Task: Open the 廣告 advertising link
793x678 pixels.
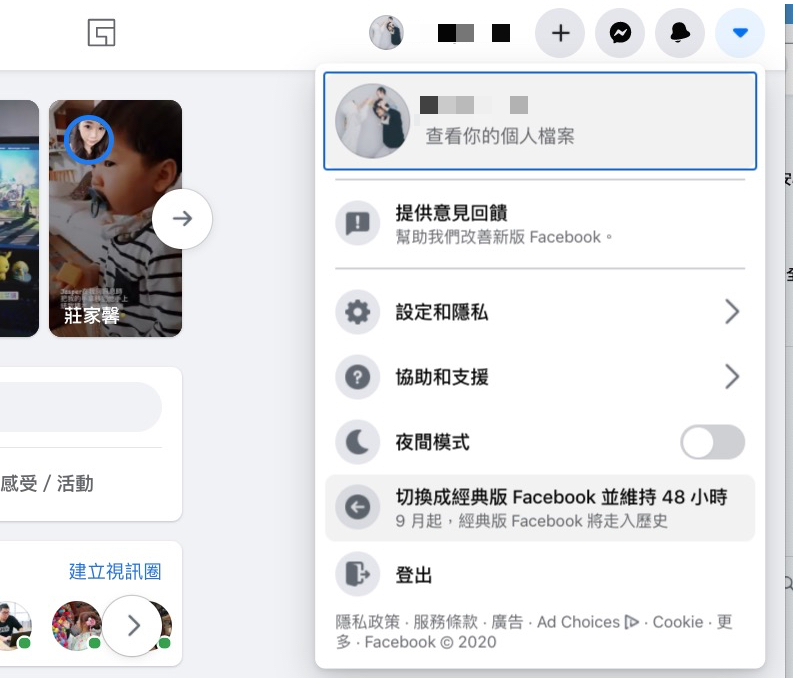Action: click(x=507, y=622)
